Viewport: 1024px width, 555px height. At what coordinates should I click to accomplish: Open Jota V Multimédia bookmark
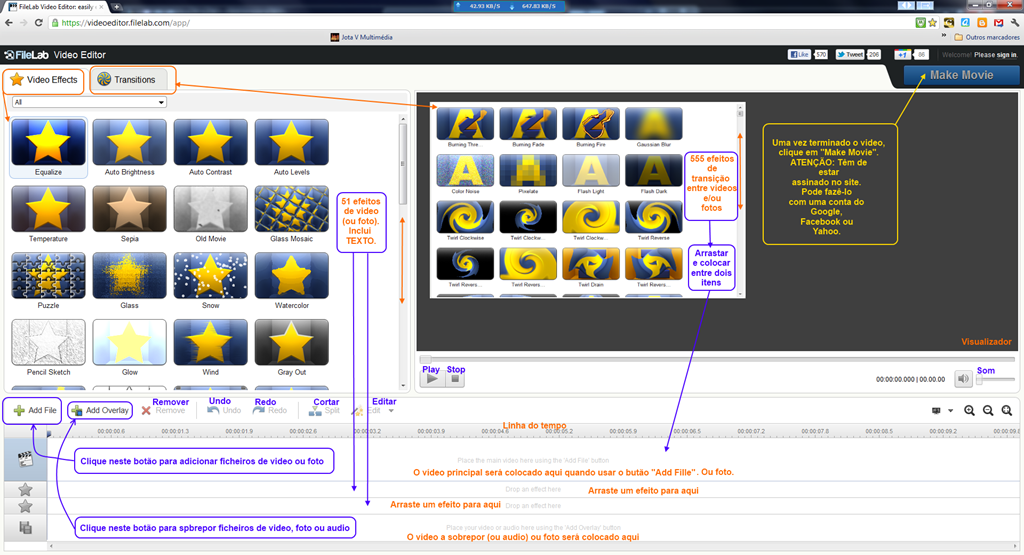coord(361,37)
